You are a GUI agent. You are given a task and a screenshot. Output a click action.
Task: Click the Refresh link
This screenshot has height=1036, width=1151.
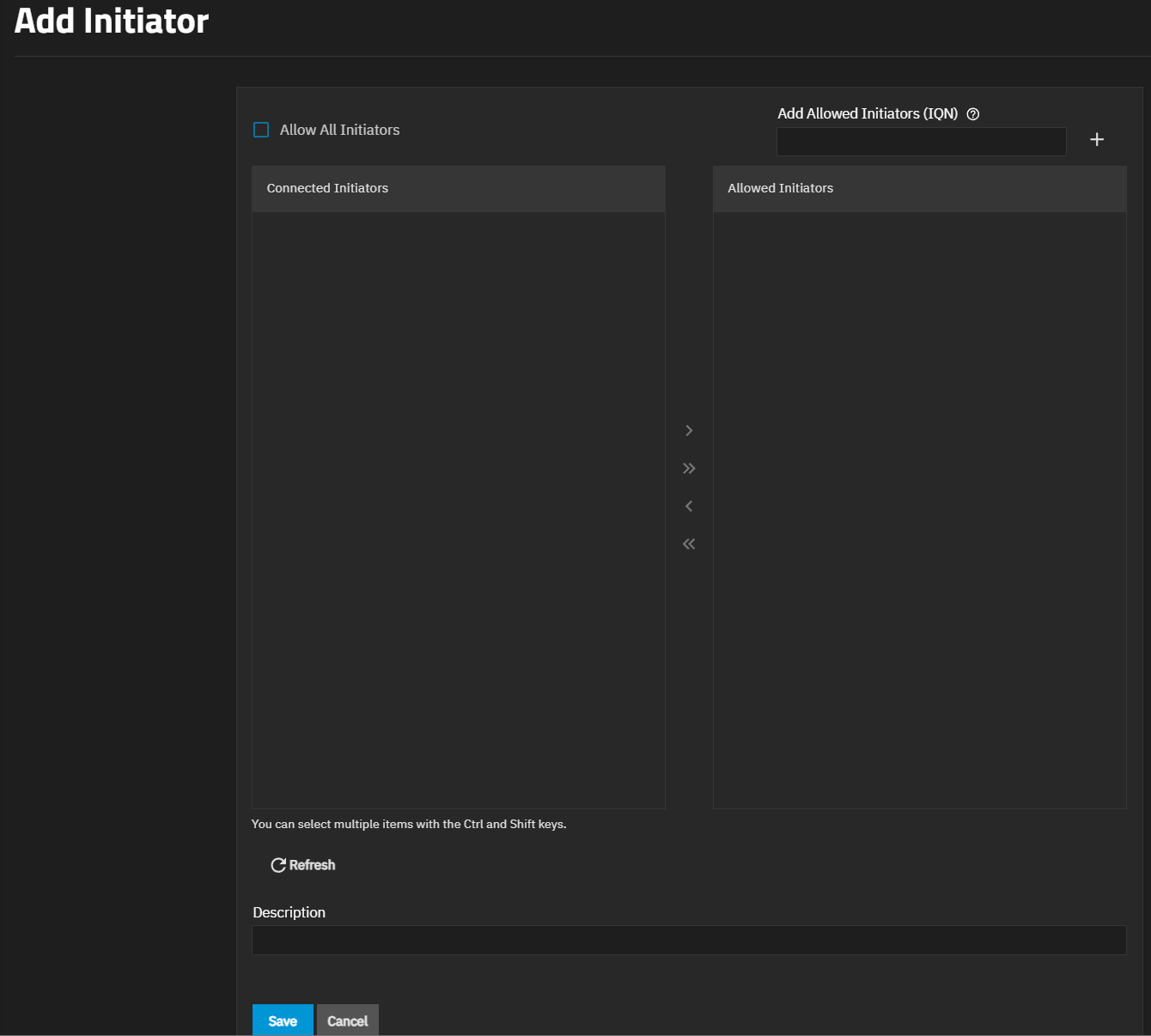311,865
